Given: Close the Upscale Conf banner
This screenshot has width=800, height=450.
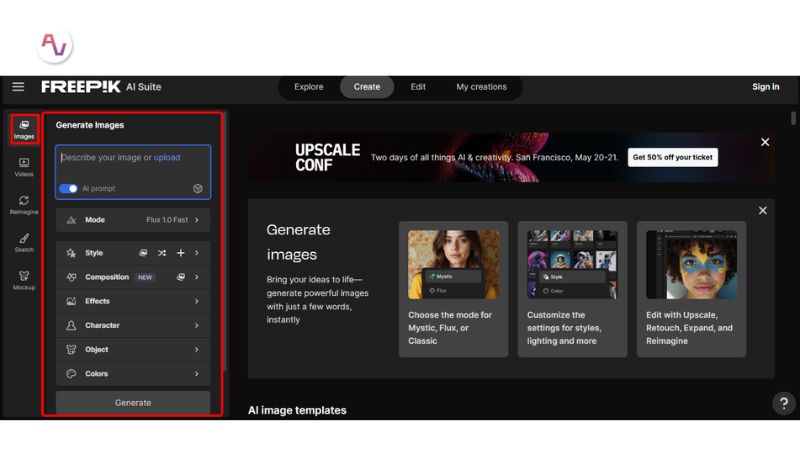Looking at the screenshot, I should tap(765, 142).
